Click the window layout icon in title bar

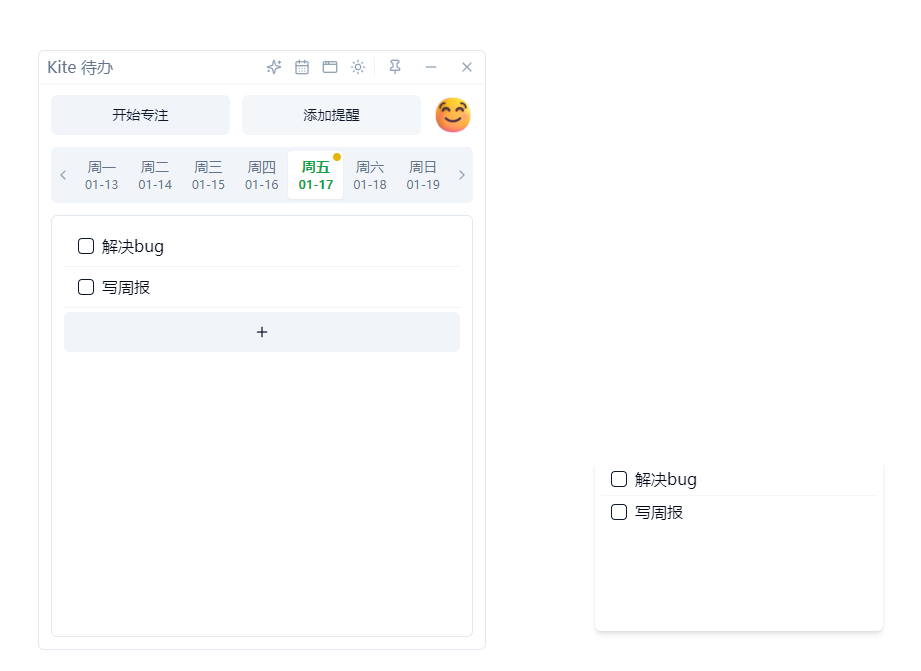(330, 67)
